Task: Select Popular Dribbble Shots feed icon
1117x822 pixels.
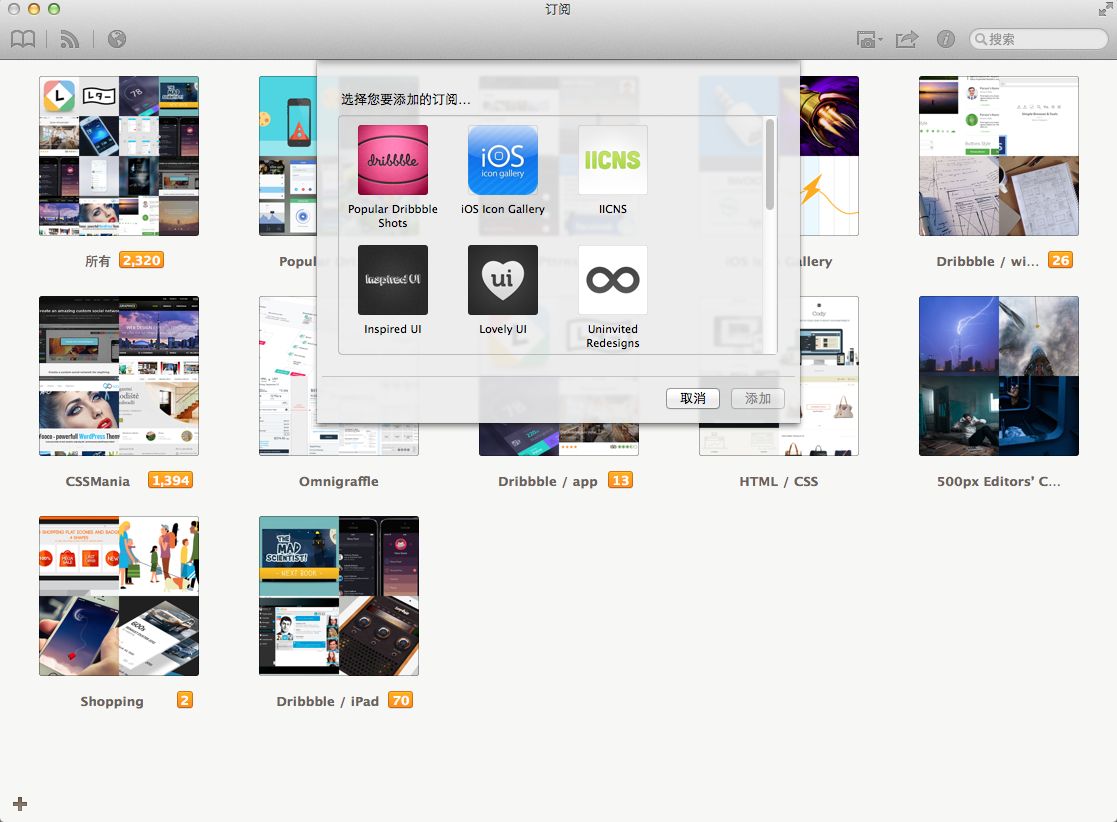Action: coord(393,160)
